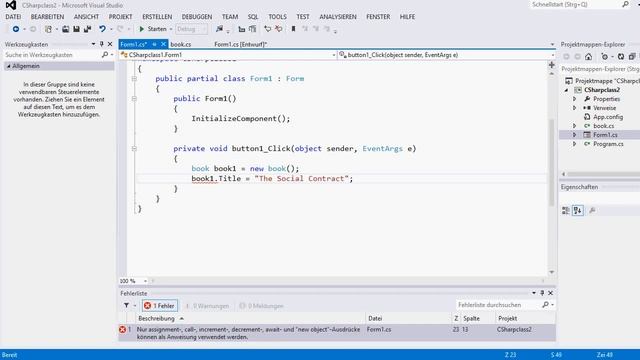Click the Starten button label
This screenshot has width=640, height=360.
point(157,29)
